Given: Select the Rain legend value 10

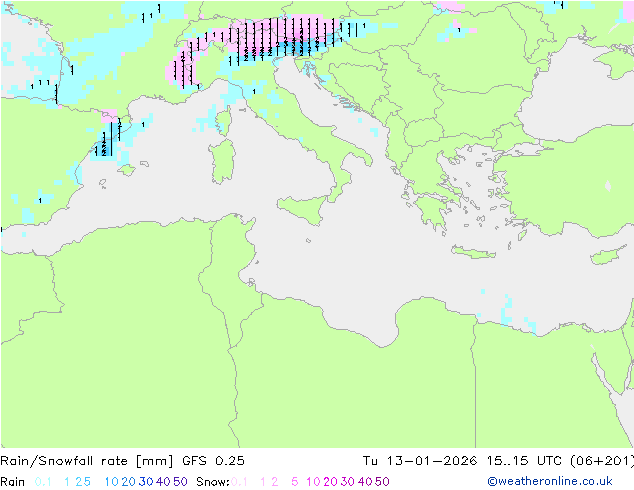Looking at the screenshot, I should [x=112, y=482].
